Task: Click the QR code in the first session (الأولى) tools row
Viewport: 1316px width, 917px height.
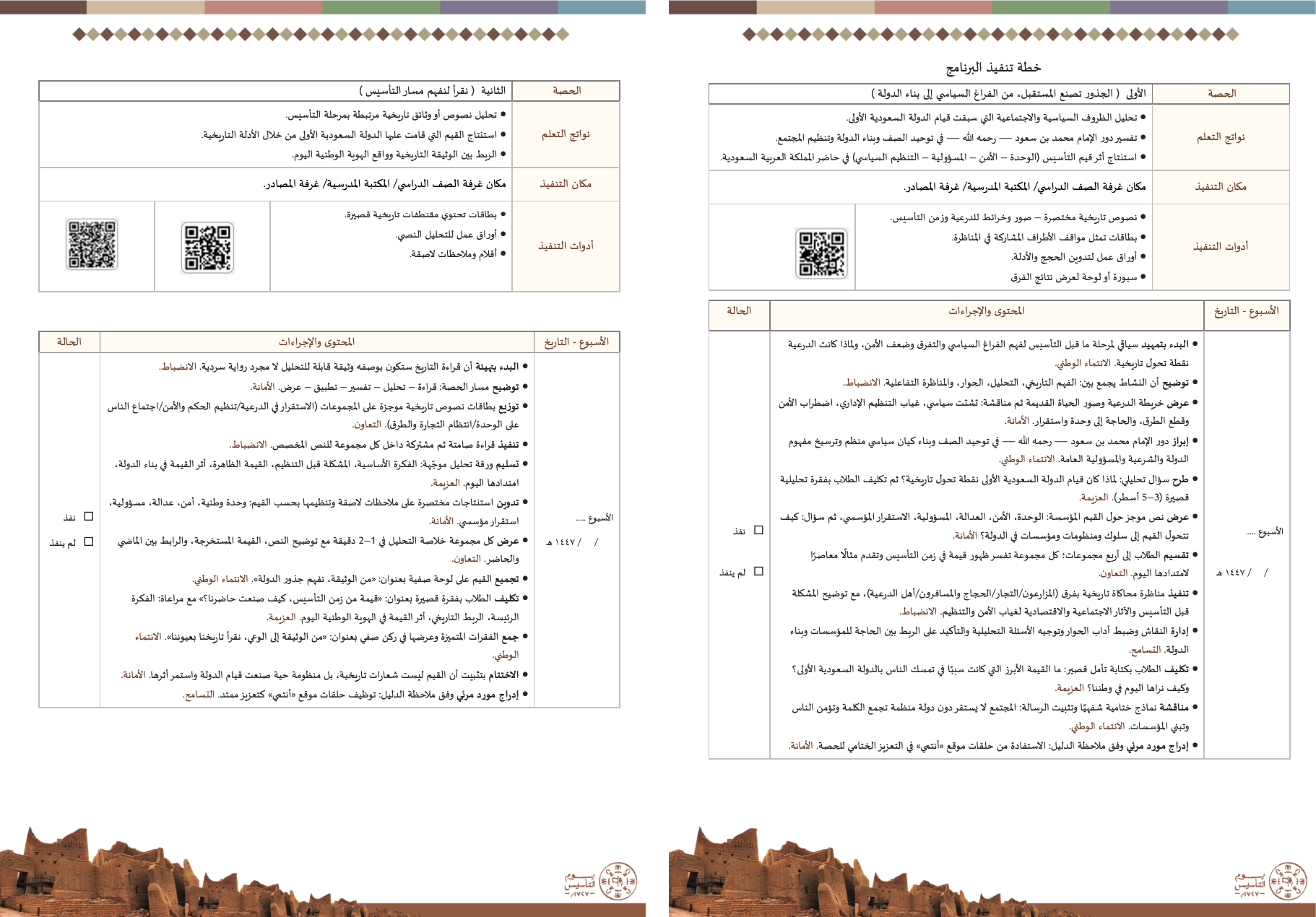Action: (821, 253)
